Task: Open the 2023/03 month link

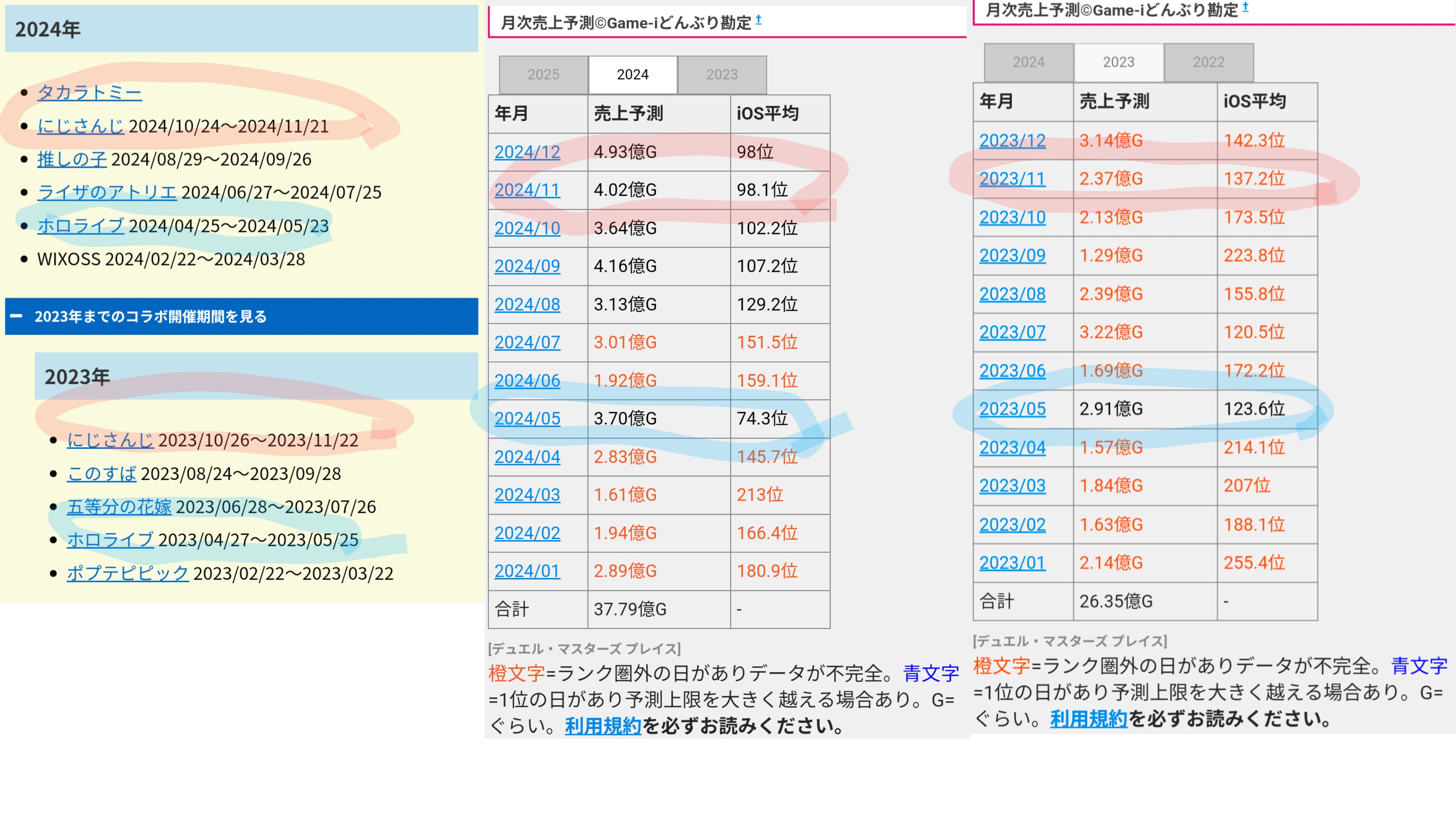Action: [x=1012, y=486]
